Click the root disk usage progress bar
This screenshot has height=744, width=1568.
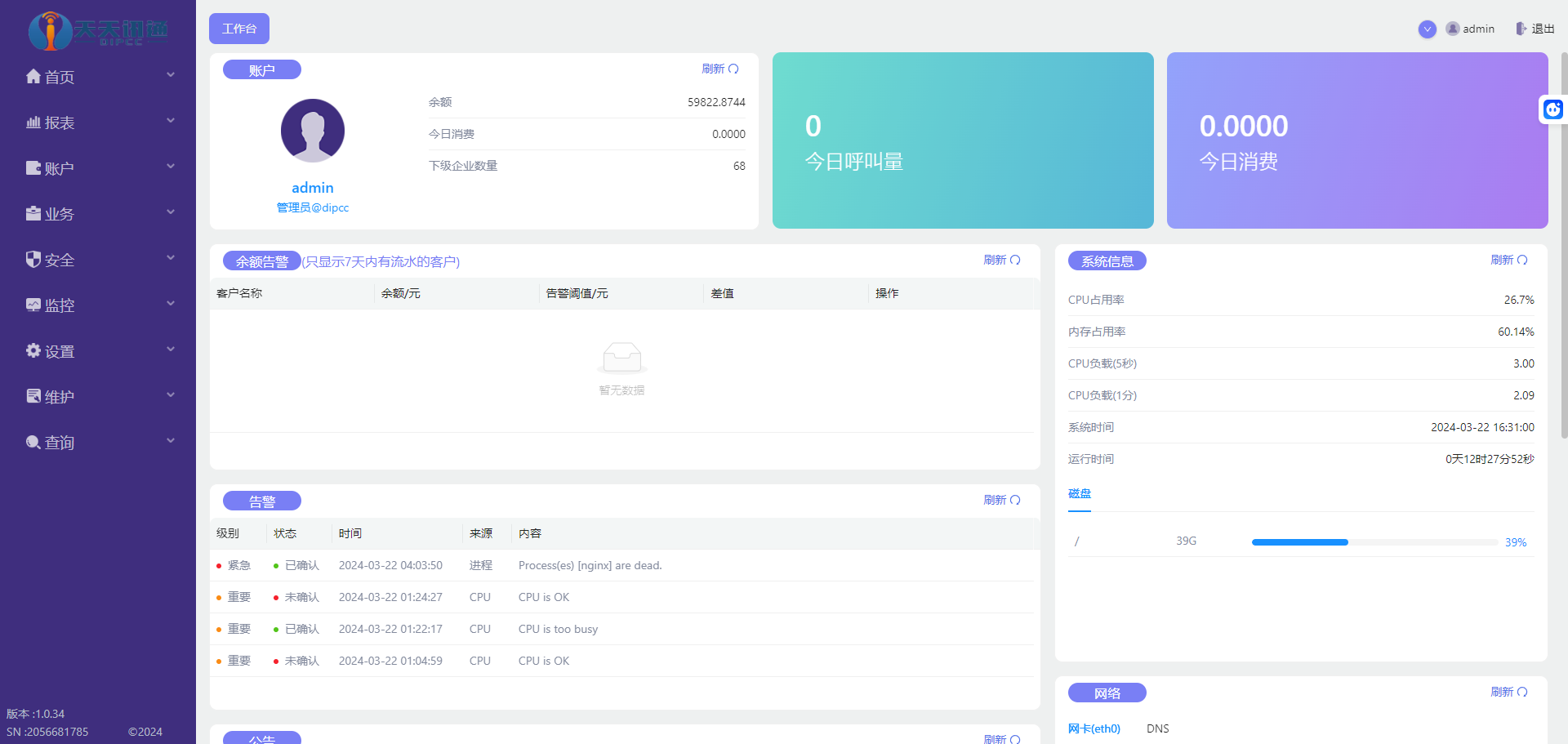[1374, 542]
